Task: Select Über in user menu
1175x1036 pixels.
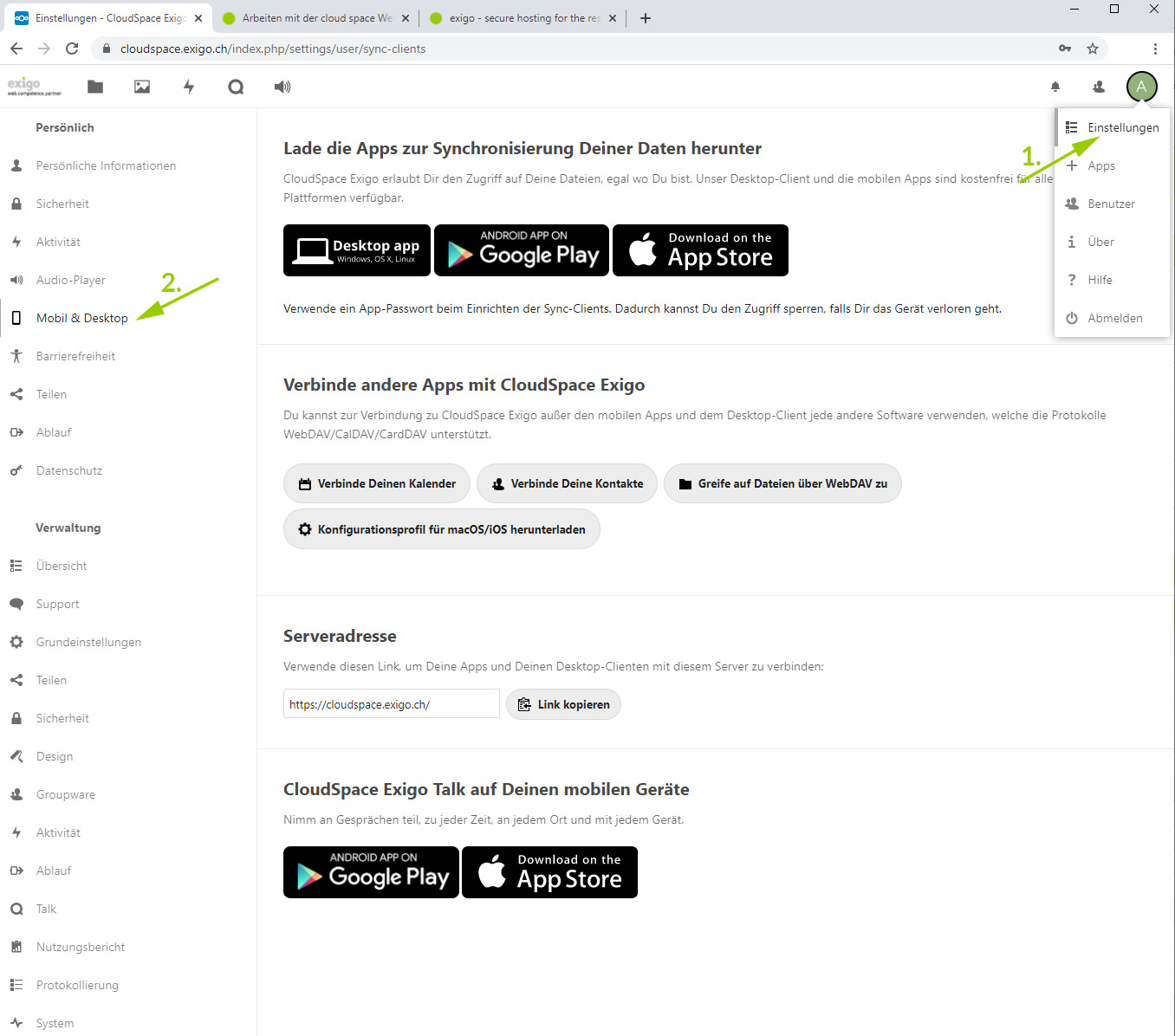Action: (x=1112, y=242)
